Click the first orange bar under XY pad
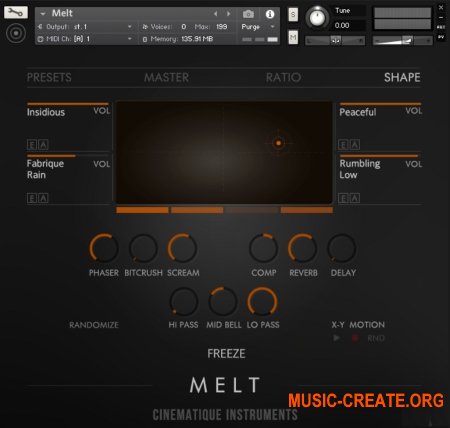450x428 pixels. (x=142, y=210)
